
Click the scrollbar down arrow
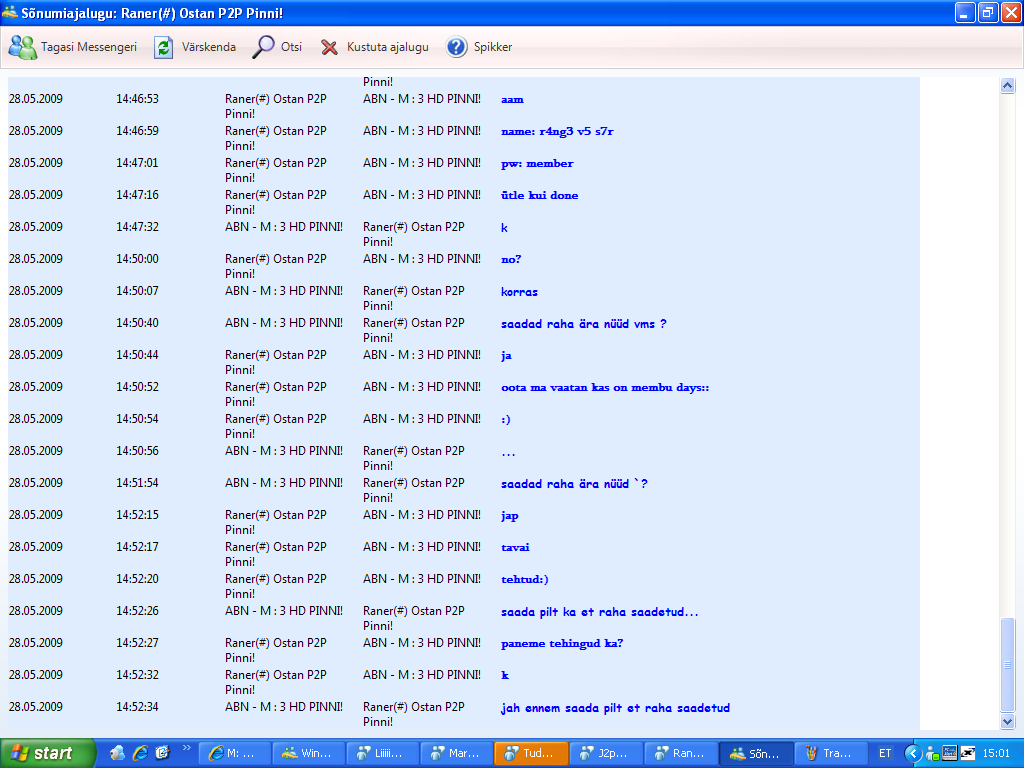(x=1008, y=721)
